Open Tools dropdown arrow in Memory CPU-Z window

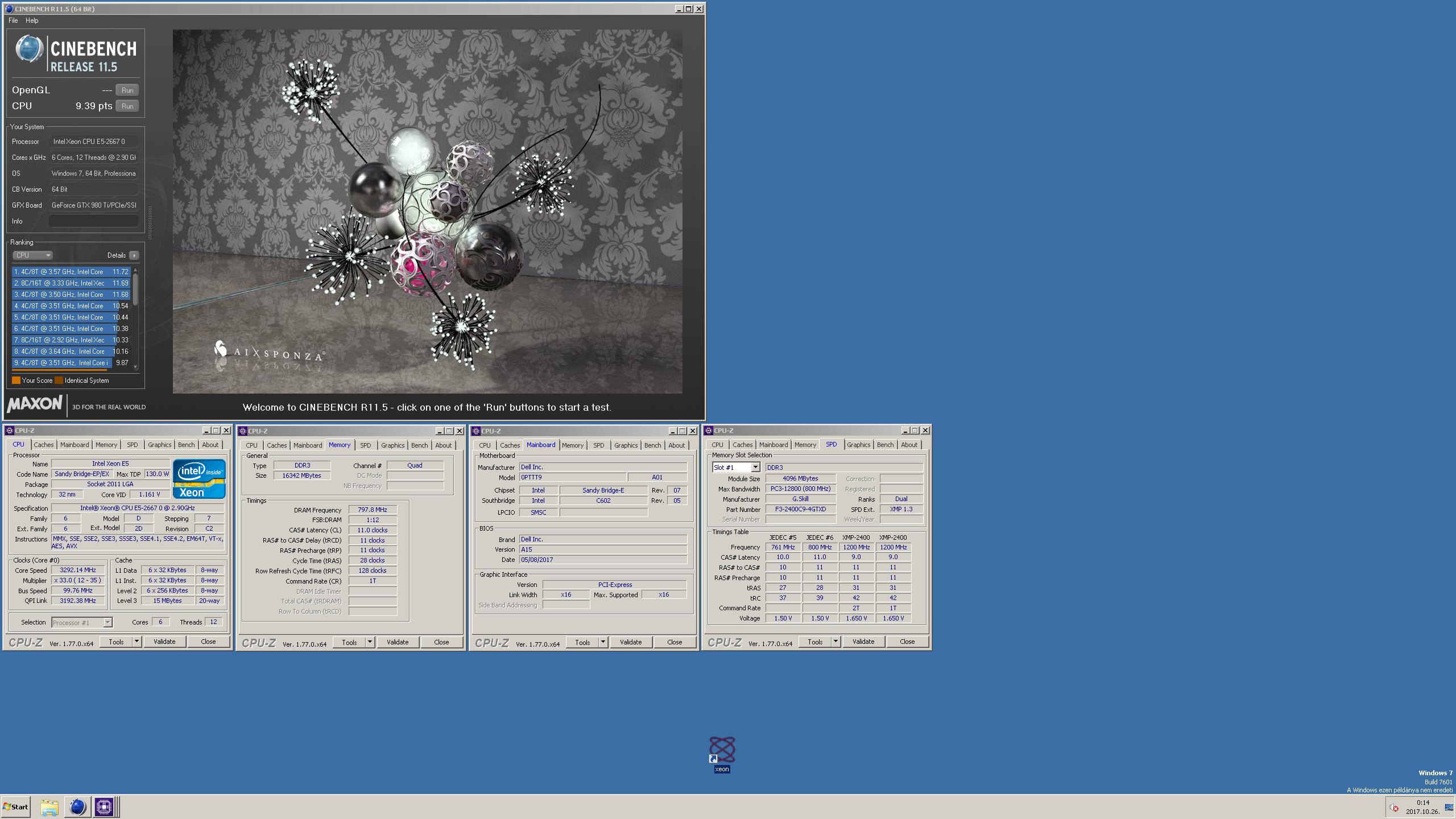coord(370,642)
